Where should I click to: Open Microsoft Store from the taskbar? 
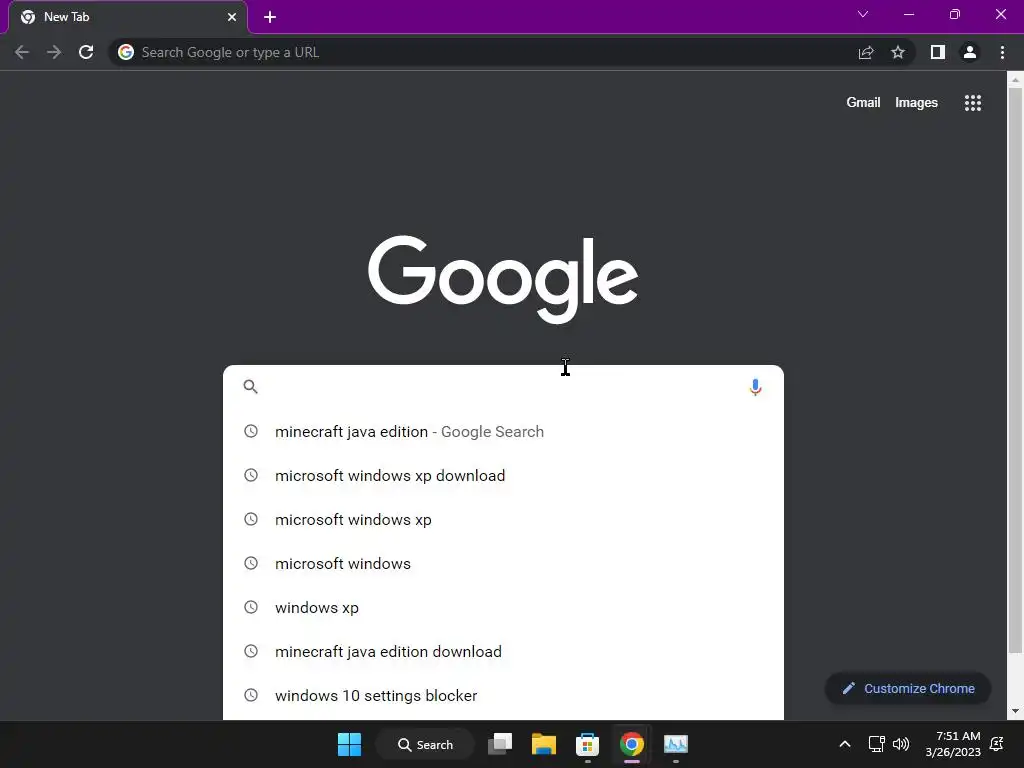coord(587,744)
